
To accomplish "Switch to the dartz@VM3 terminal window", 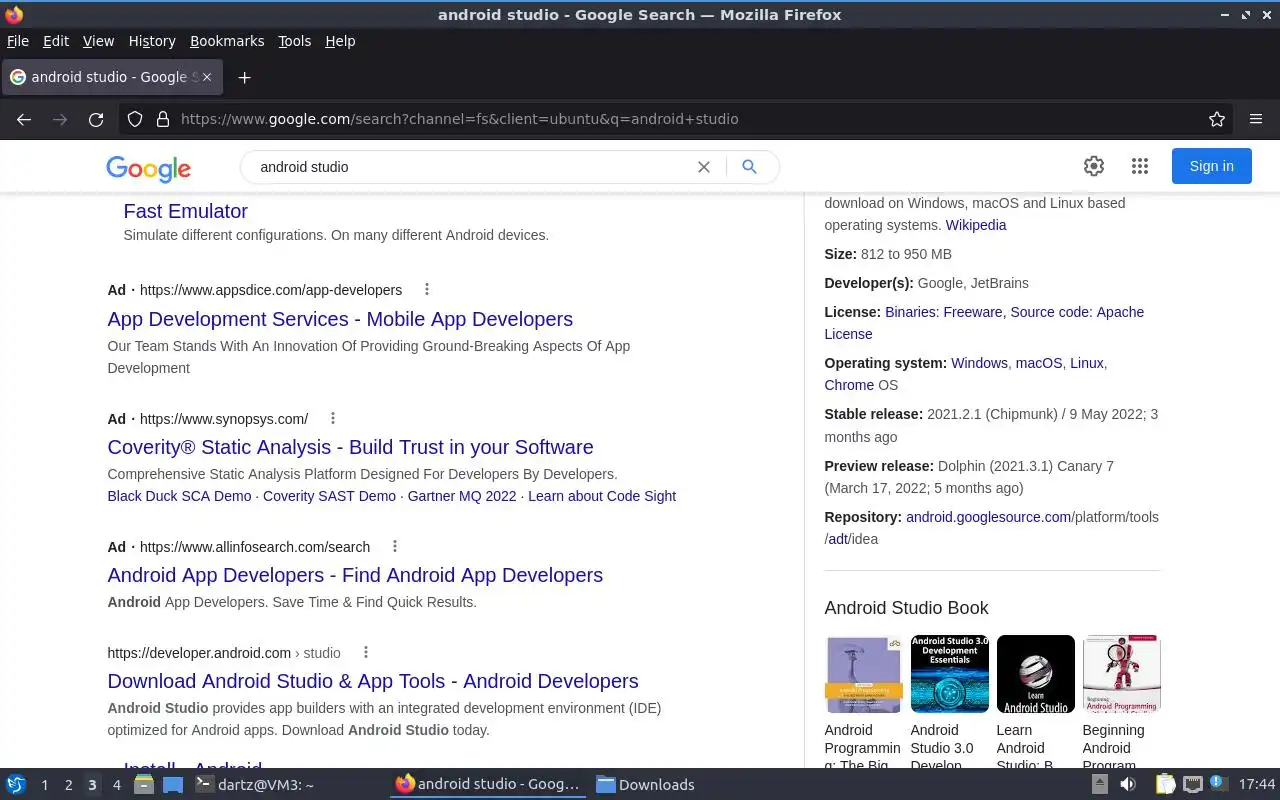I will point(254,785).
